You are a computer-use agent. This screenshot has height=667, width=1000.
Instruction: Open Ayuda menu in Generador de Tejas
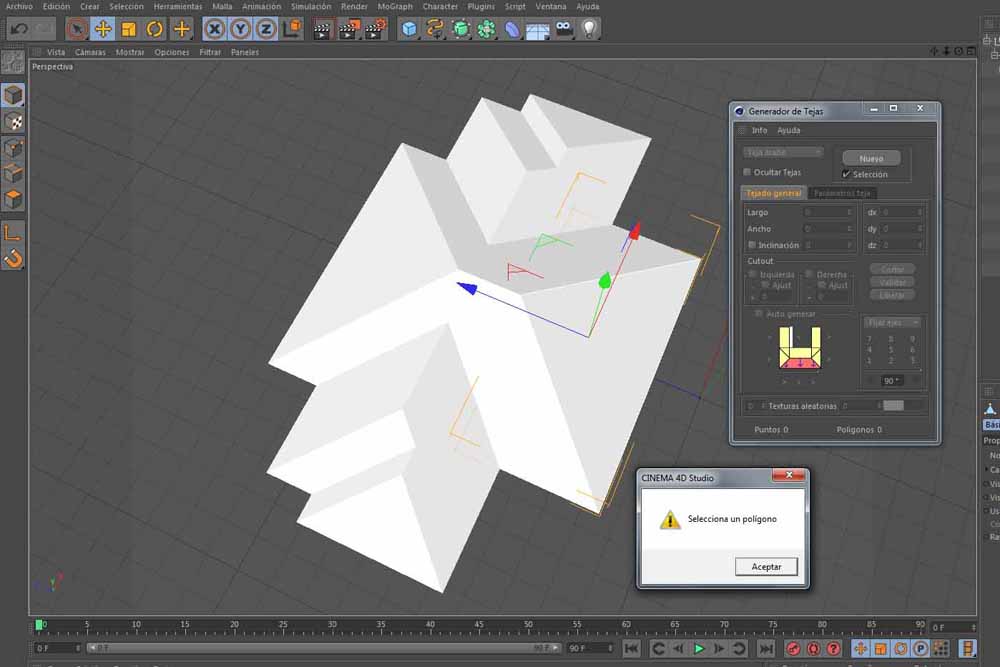(788, 130)
